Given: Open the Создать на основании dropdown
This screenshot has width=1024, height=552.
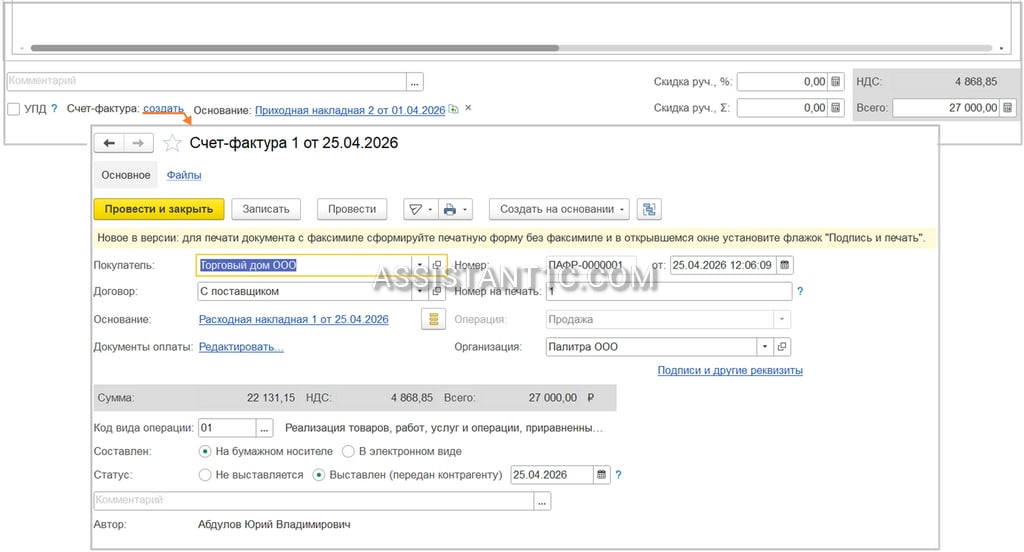Looking at the screenshot, I should [560, 209].
